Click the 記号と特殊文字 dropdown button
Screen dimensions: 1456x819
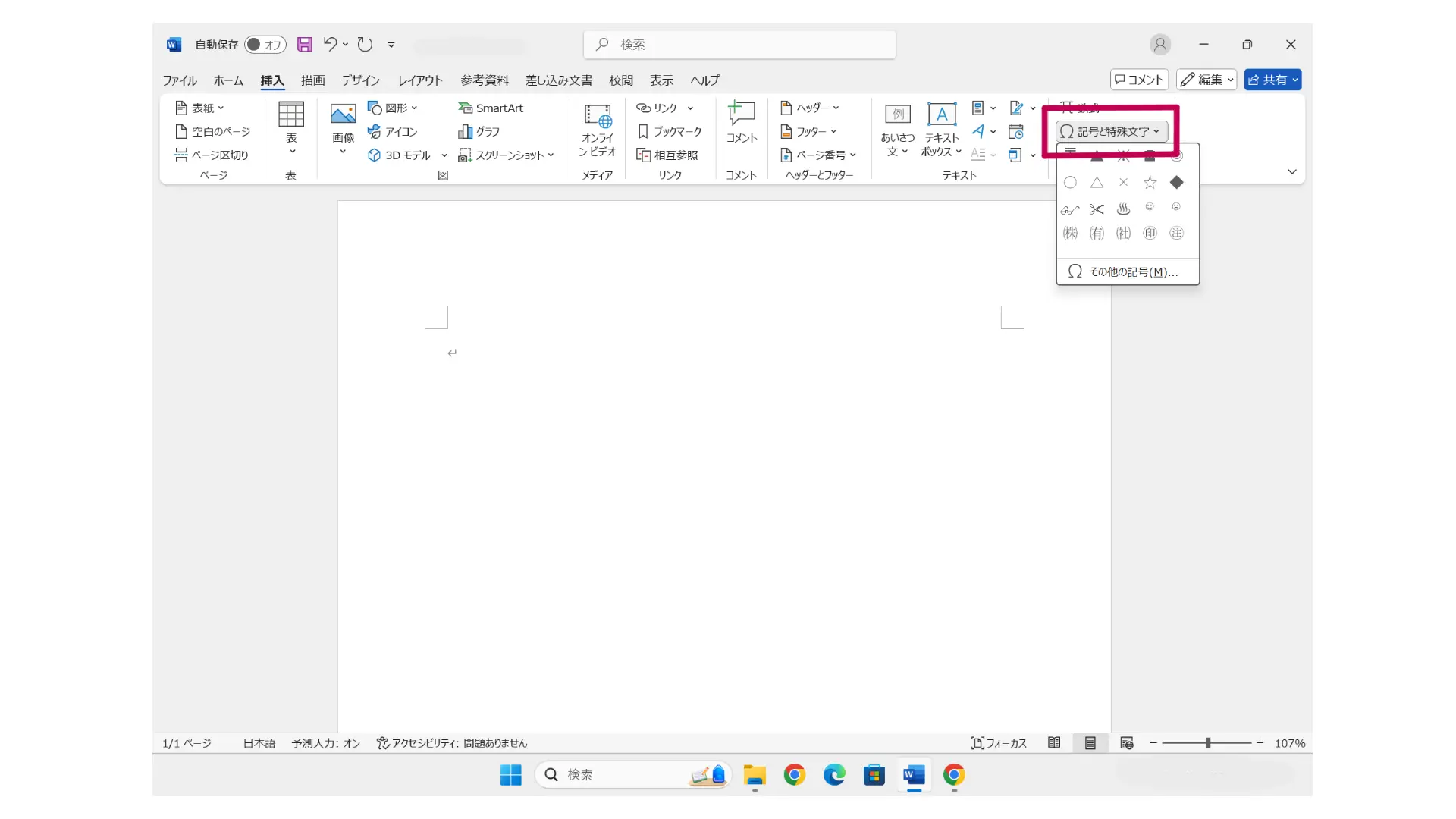[1111, 131]
